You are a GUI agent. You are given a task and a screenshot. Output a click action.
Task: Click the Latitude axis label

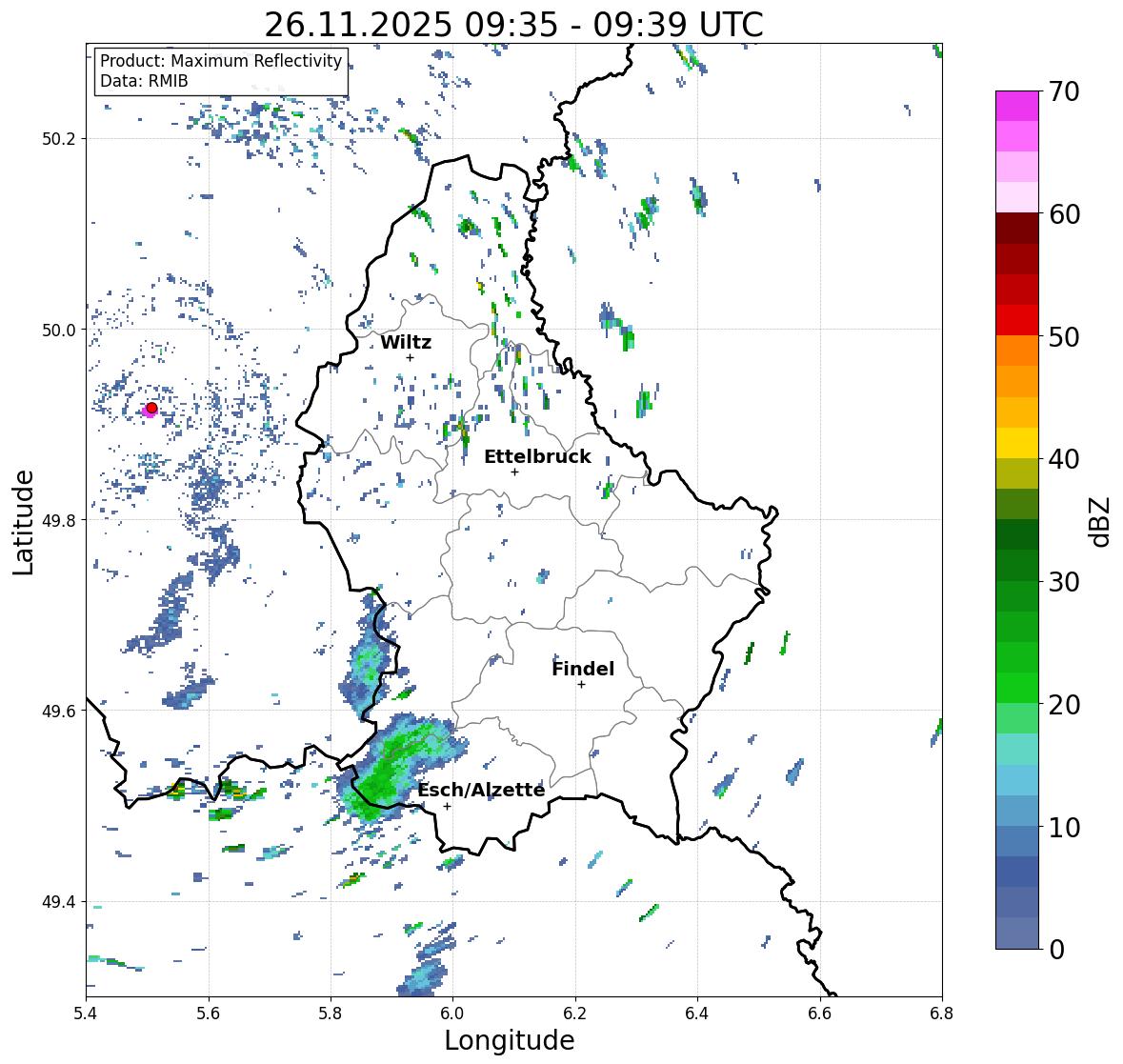click(23, 523)
